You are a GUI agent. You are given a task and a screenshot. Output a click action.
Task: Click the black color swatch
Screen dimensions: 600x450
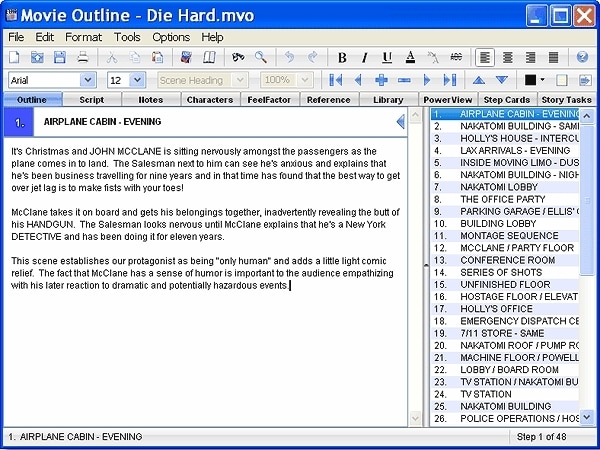coord(530,80)
